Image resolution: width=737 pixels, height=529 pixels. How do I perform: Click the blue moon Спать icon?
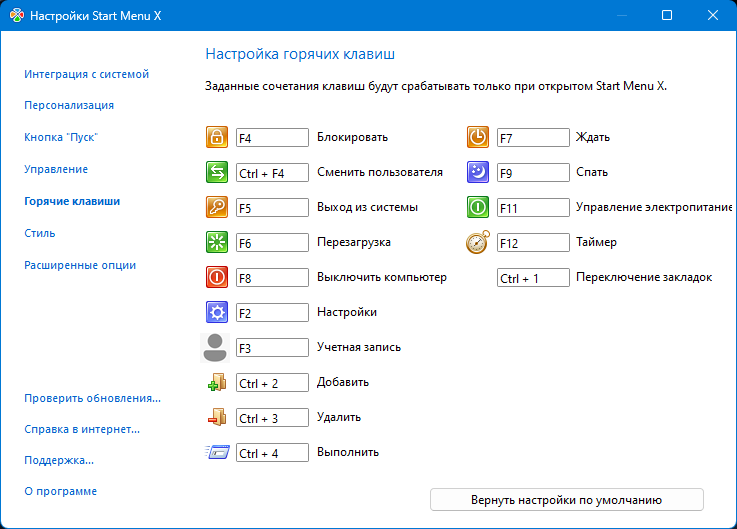(x=478, y=173)
